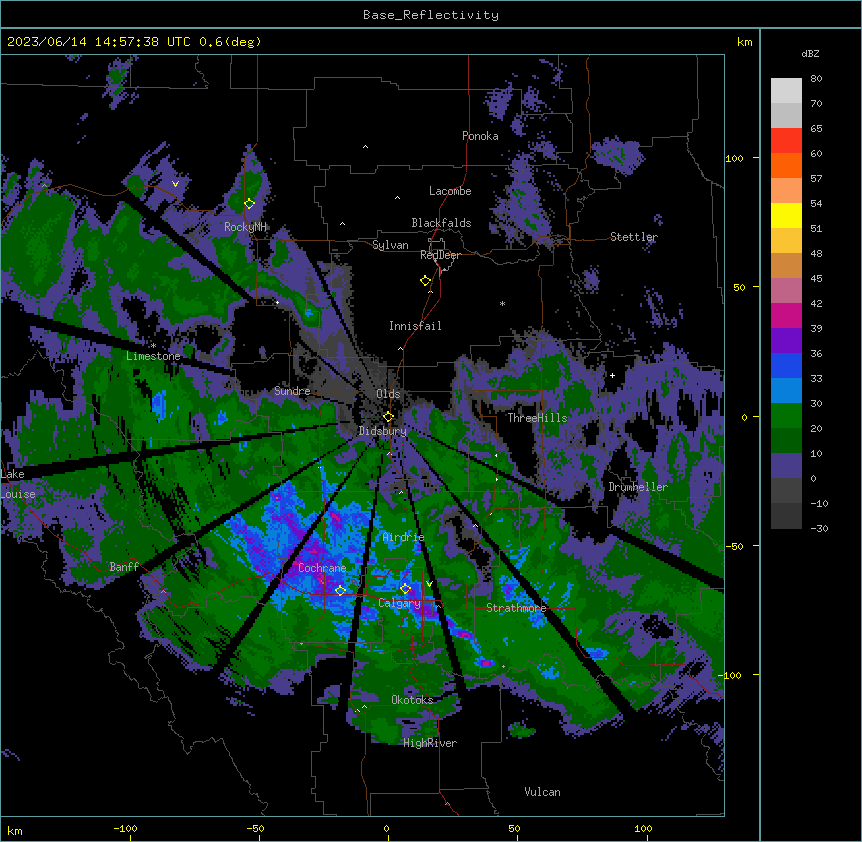Pick the yellow 54-51 dBZ legend swatch
Screen dimensions: 862x842
(786, 215)
